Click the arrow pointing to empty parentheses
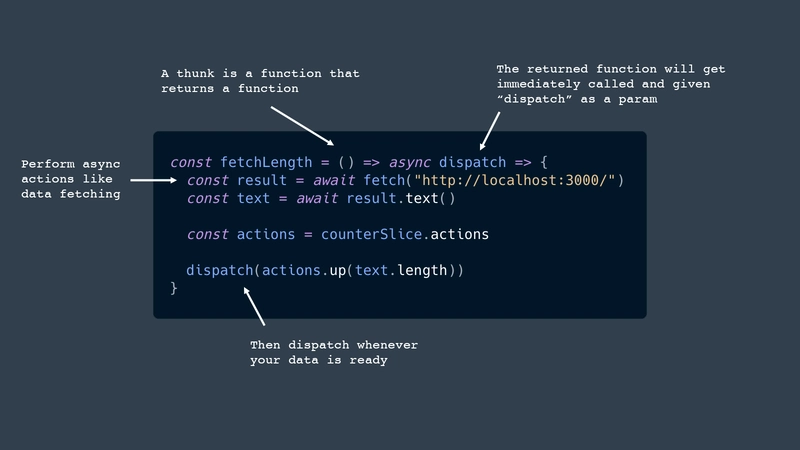 click(x=302, y=126)
